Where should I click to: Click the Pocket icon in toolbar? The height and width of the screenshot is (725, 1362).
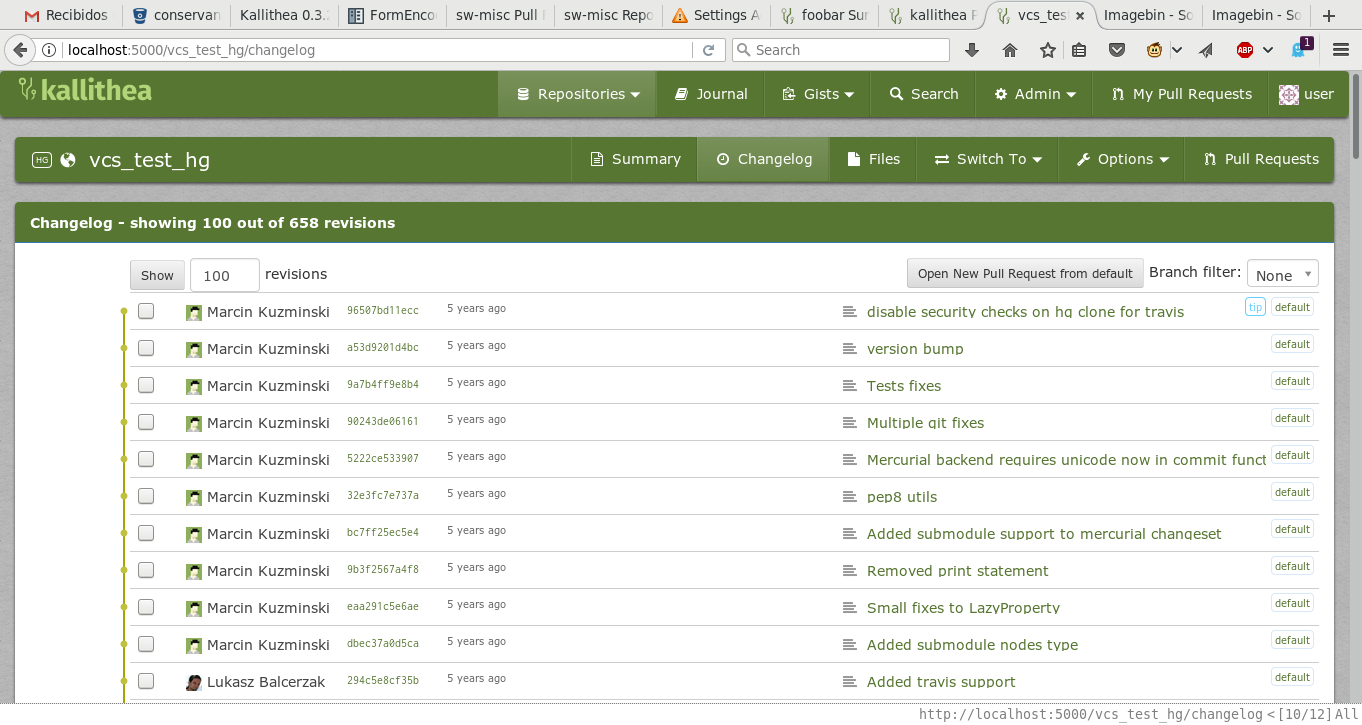(1117, 50)
